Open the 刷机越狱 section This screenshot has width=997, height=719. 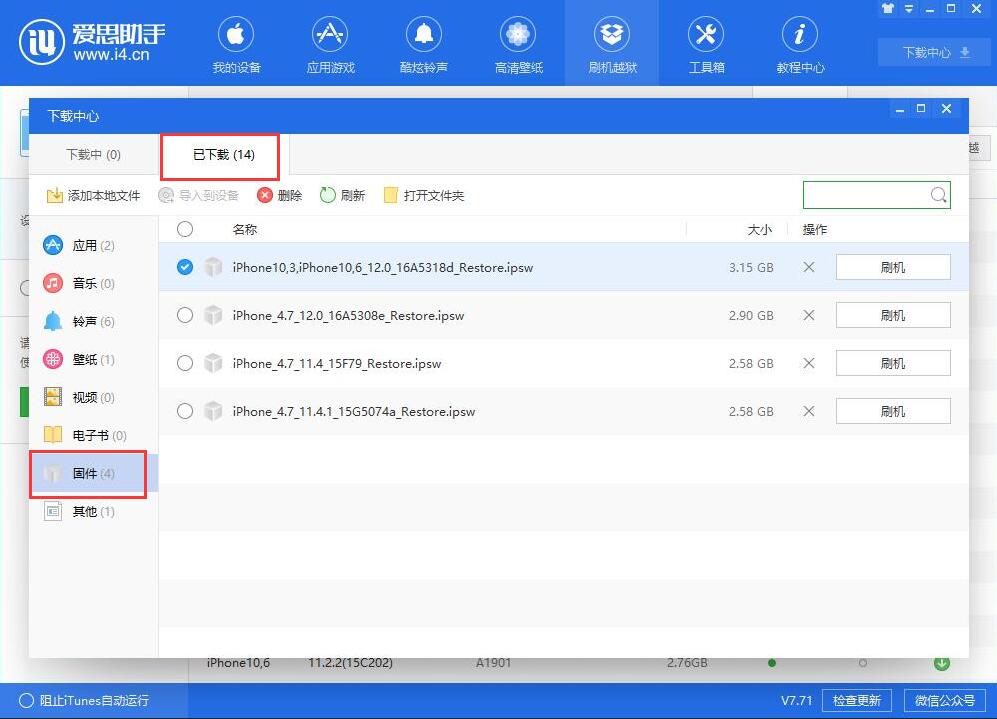[x=611, y=42]
